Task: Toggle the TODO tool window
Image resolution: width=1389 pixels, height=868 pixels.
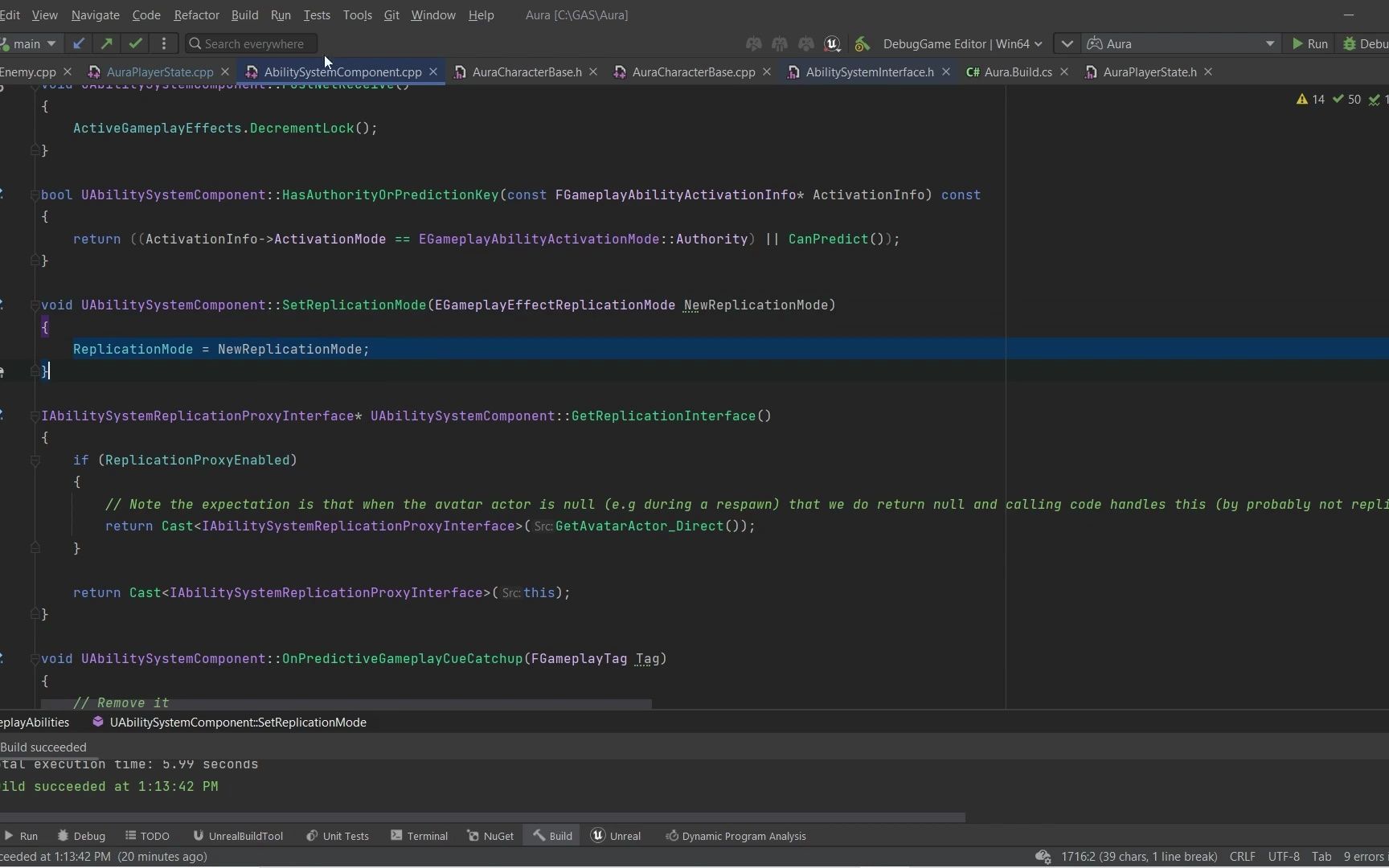Action: coord(147,836)
